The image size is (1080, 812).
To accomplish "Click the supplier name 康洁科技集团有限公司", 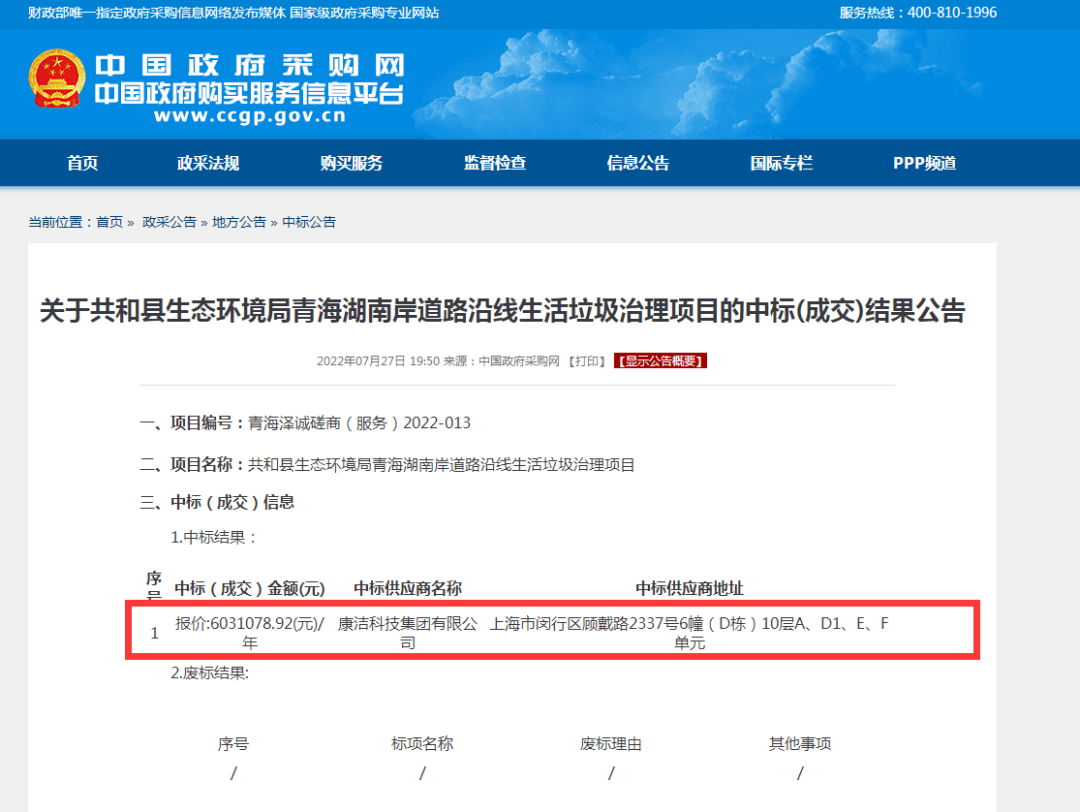I will [x=408, y=633].
